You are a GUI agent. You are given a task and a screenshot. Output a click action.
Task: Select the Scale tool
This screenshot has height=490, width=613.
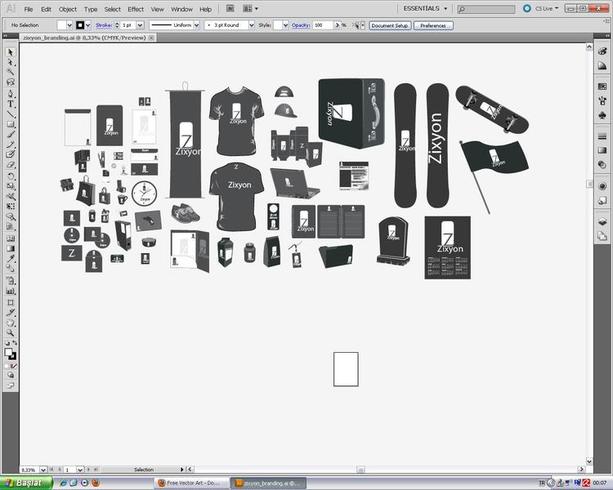point(11,186)
